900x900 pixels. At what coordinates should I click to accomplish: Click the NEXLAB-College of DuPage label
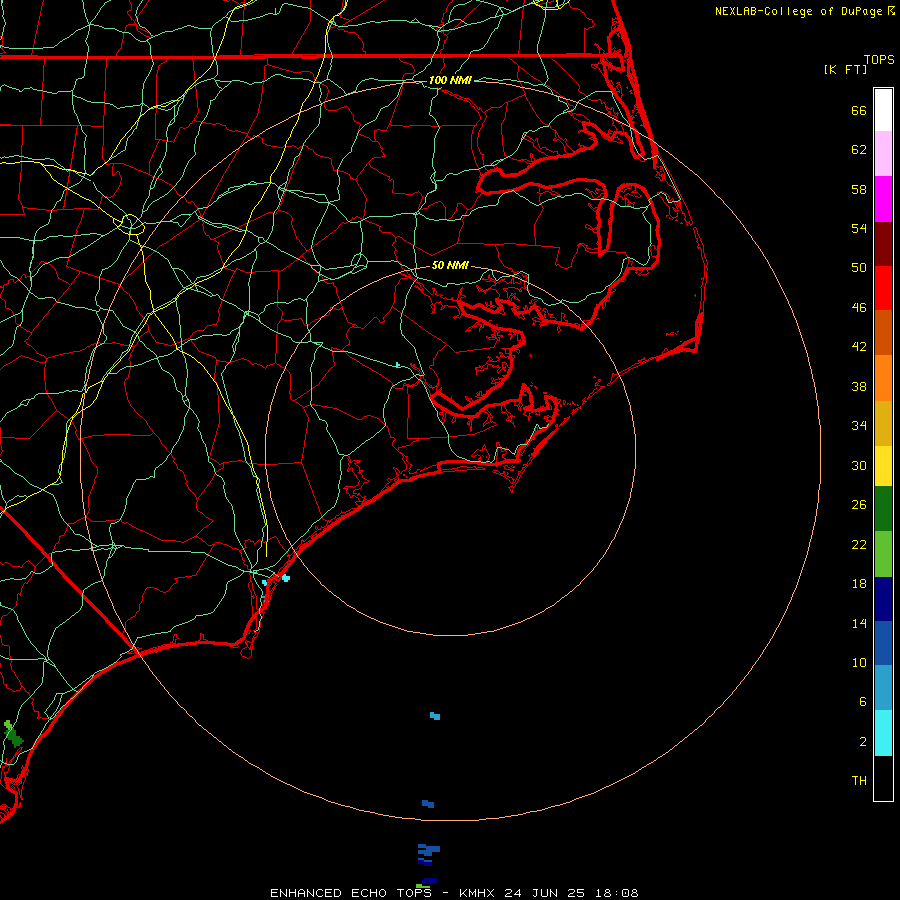coord(798,11)
